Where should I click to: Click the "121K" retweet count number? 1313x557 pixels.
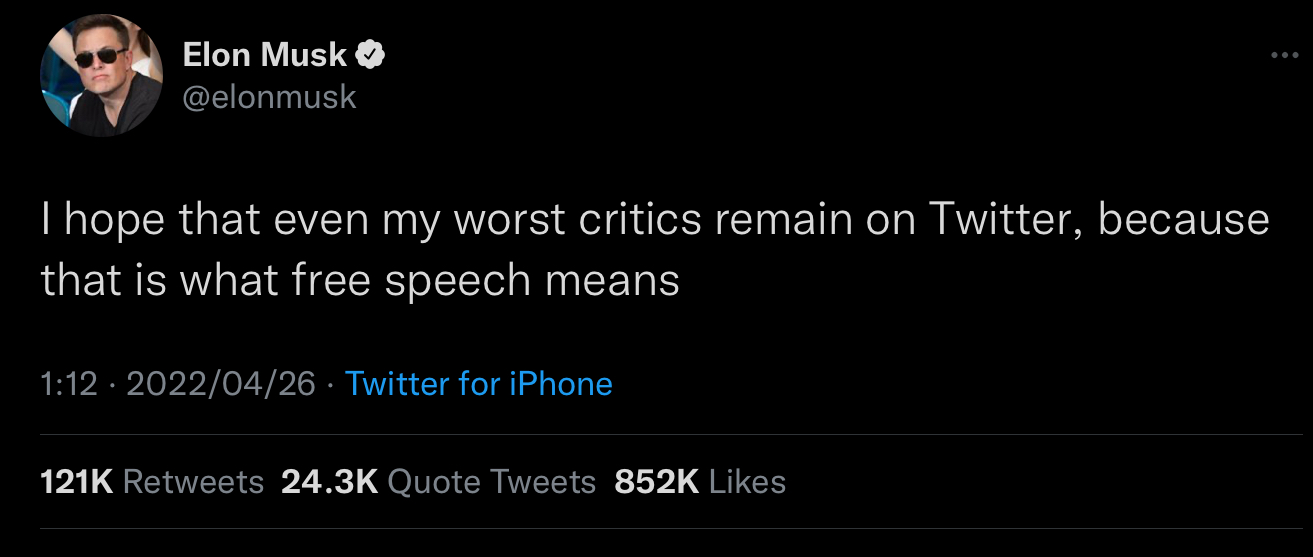77,482
